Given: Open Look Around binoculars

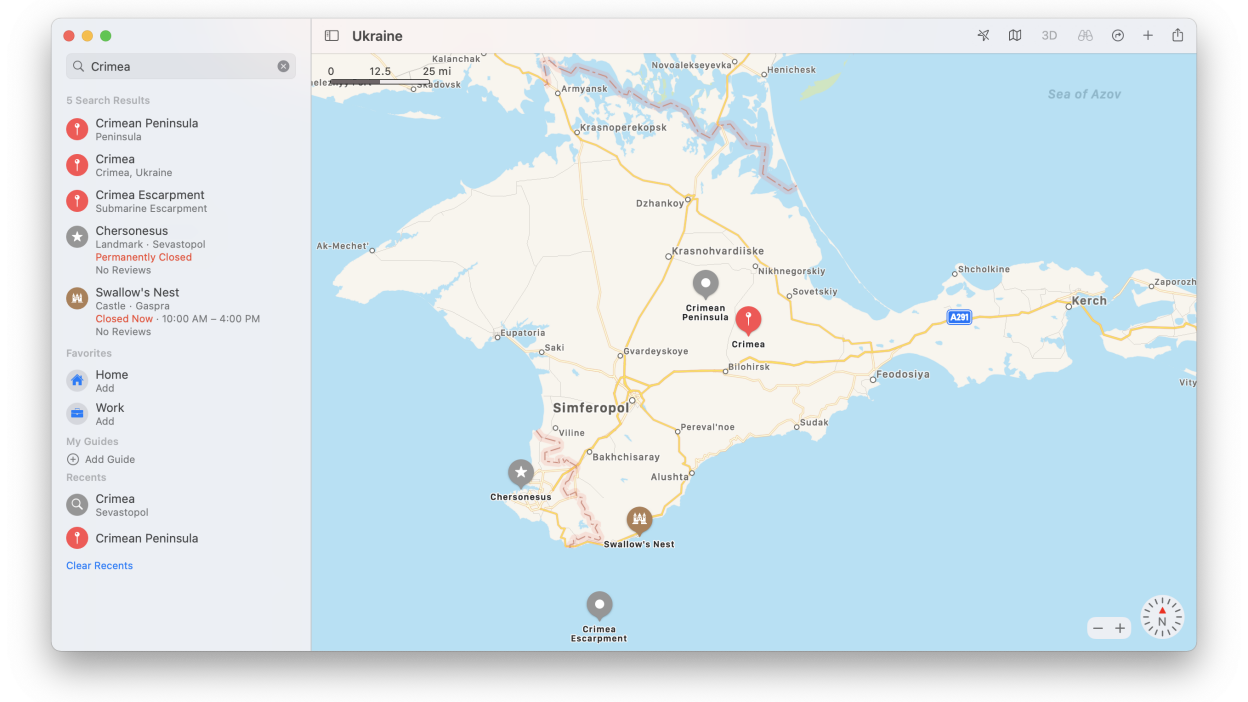Looking at the screenshot, I should click(1085, 36).
